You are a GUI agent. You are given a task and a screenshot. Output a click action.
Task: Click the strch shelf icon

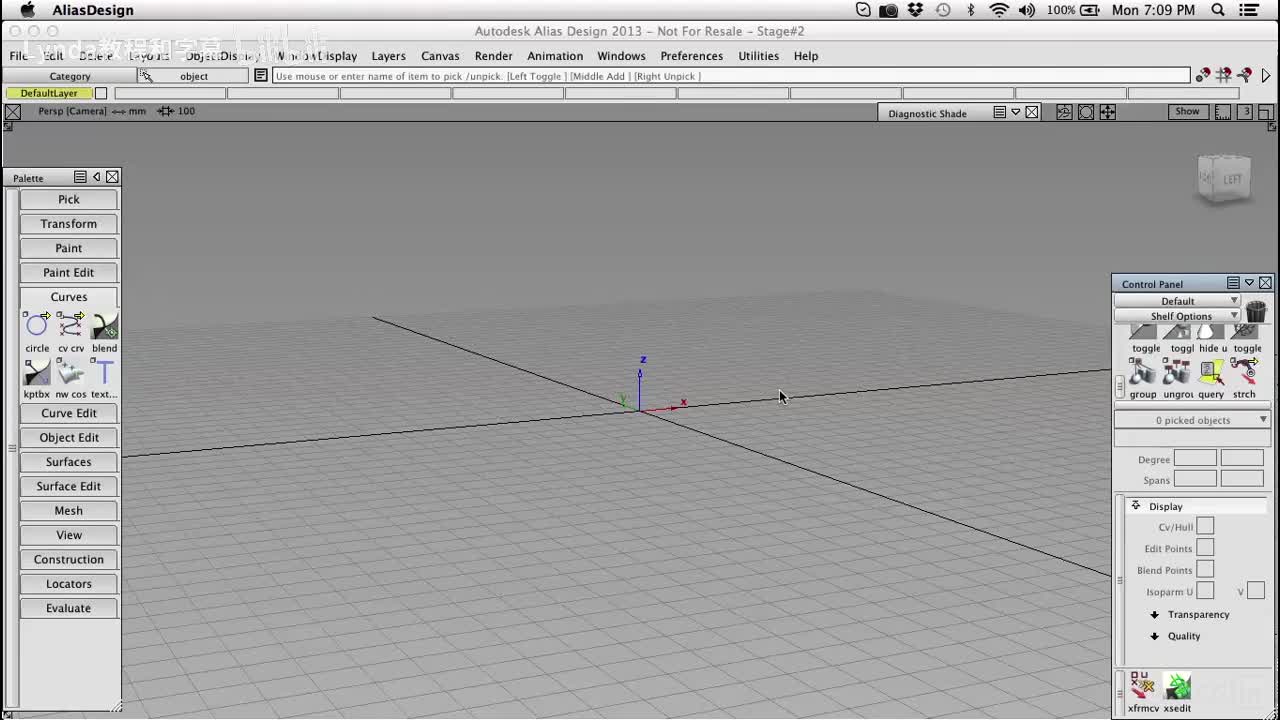click(x=1244, y=372)
